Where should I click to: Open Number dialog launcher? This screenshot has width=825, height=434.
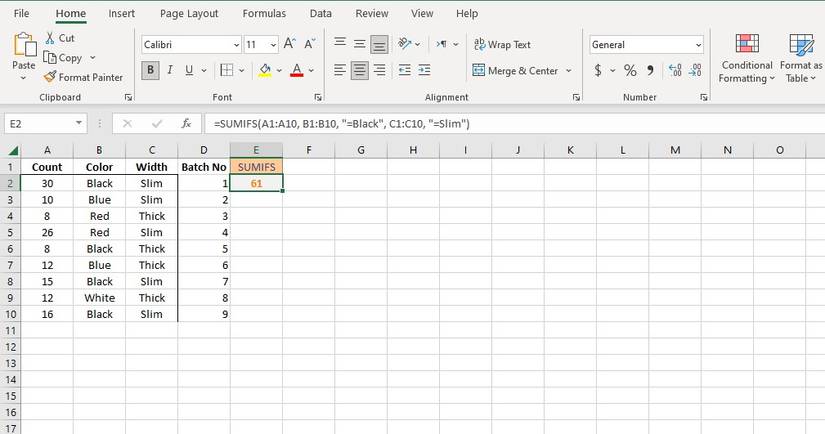point(703,97)
